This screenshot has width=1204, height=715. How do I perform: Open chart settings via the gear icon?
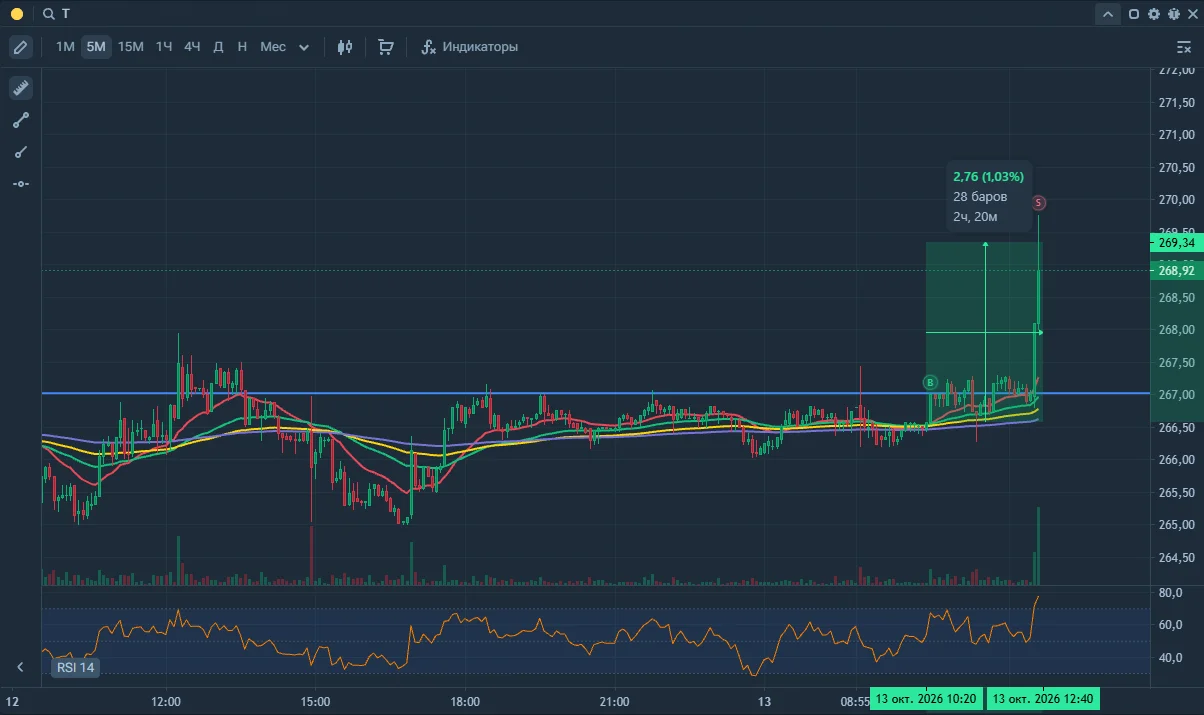tap(1153, 14)
